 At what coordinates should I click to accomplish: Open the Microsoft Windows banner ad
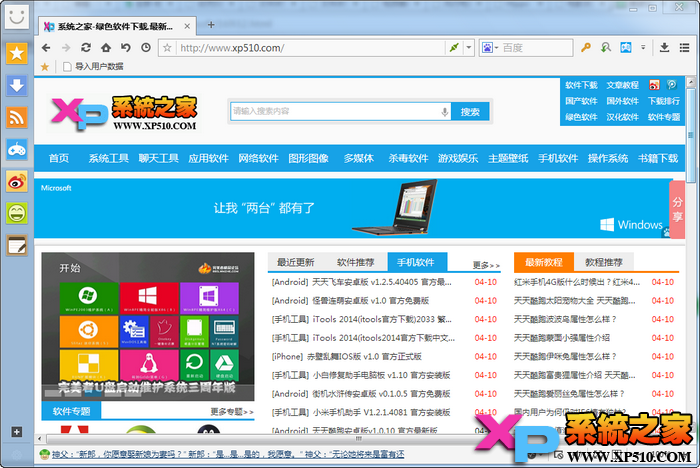click(354, 208)
